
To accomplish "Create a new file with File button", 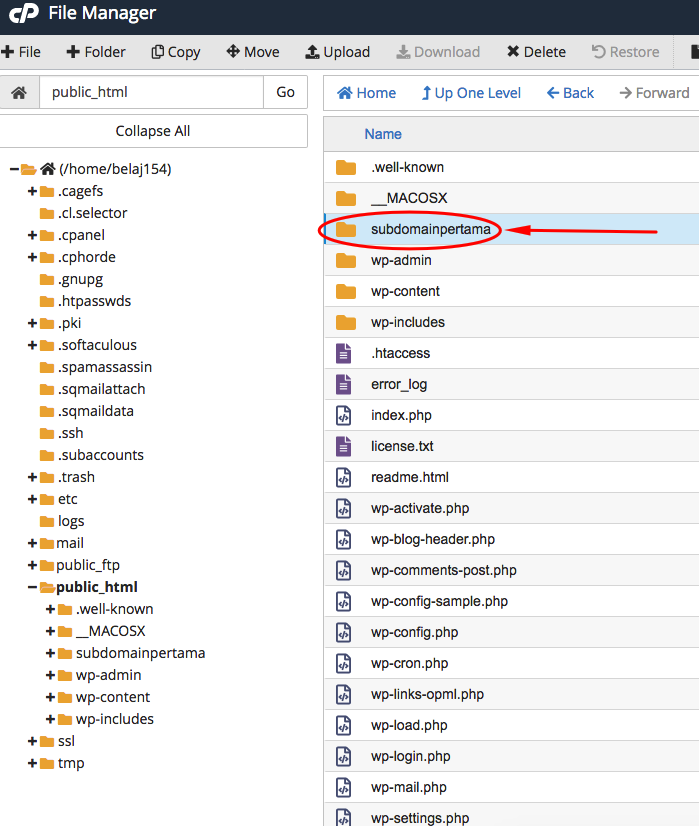I will (21, 52).
